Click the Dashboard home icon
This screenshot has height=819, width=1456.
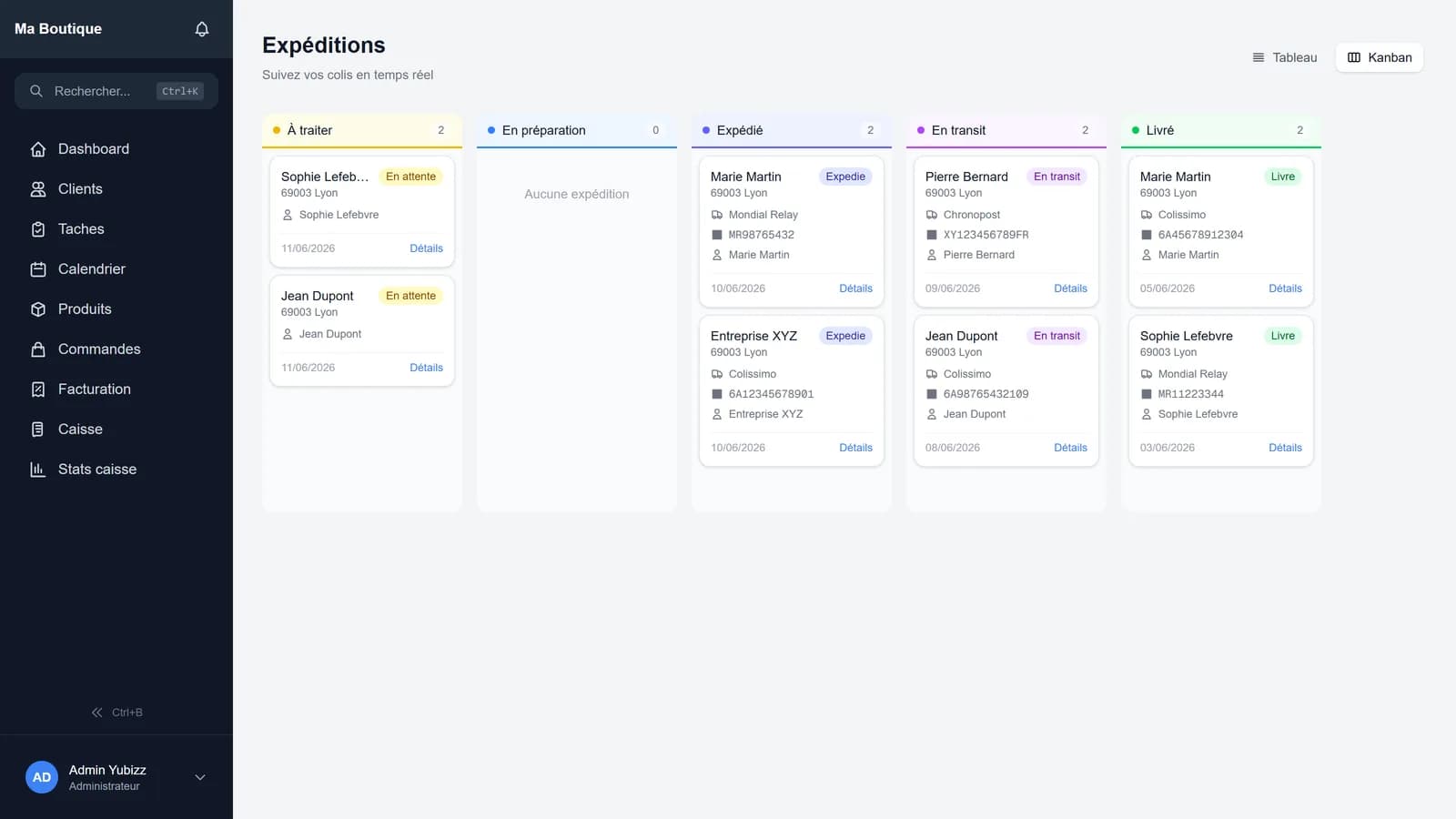point(38,149)
